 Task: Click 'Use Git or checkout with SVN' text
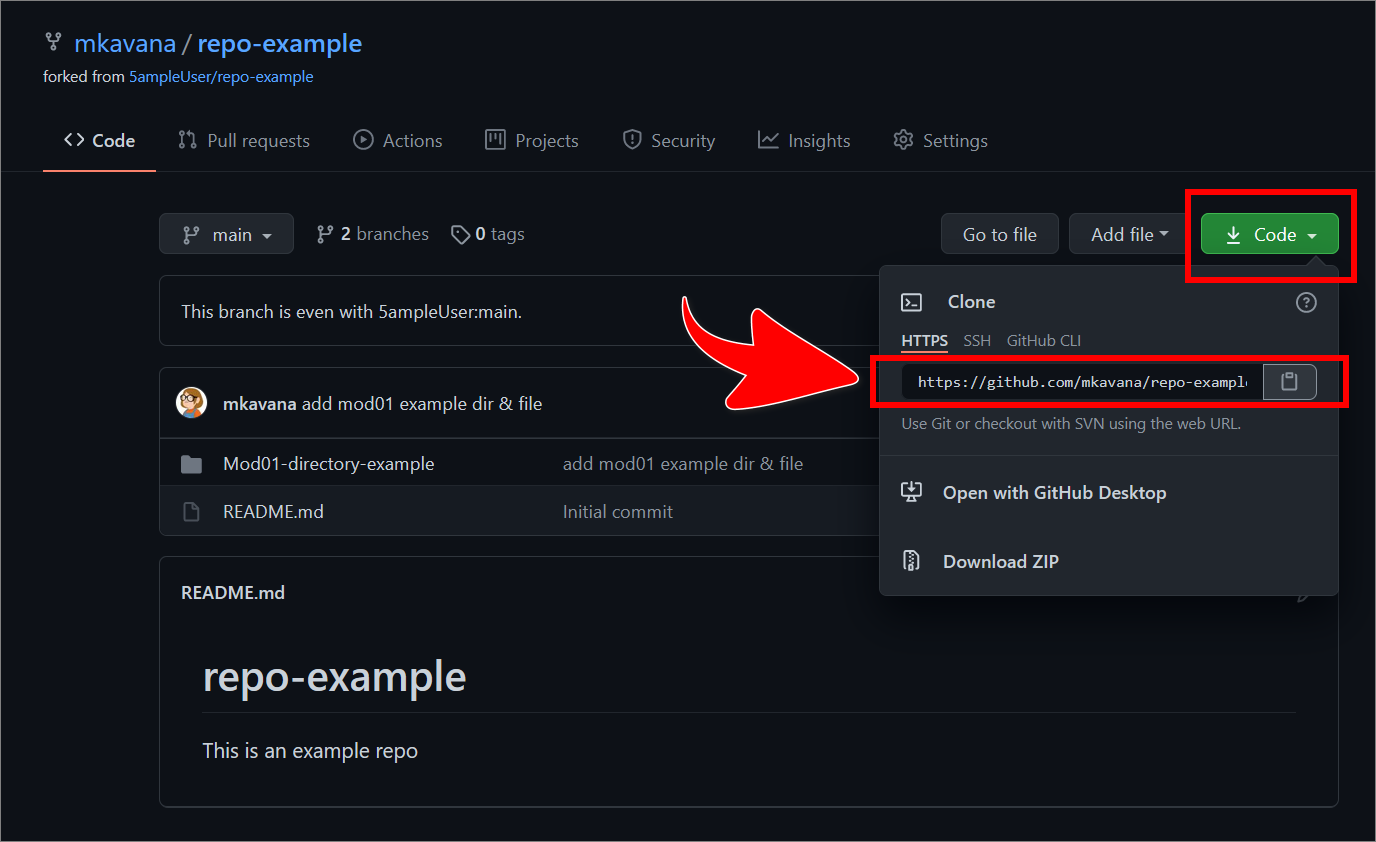[x=1071, y=424]
